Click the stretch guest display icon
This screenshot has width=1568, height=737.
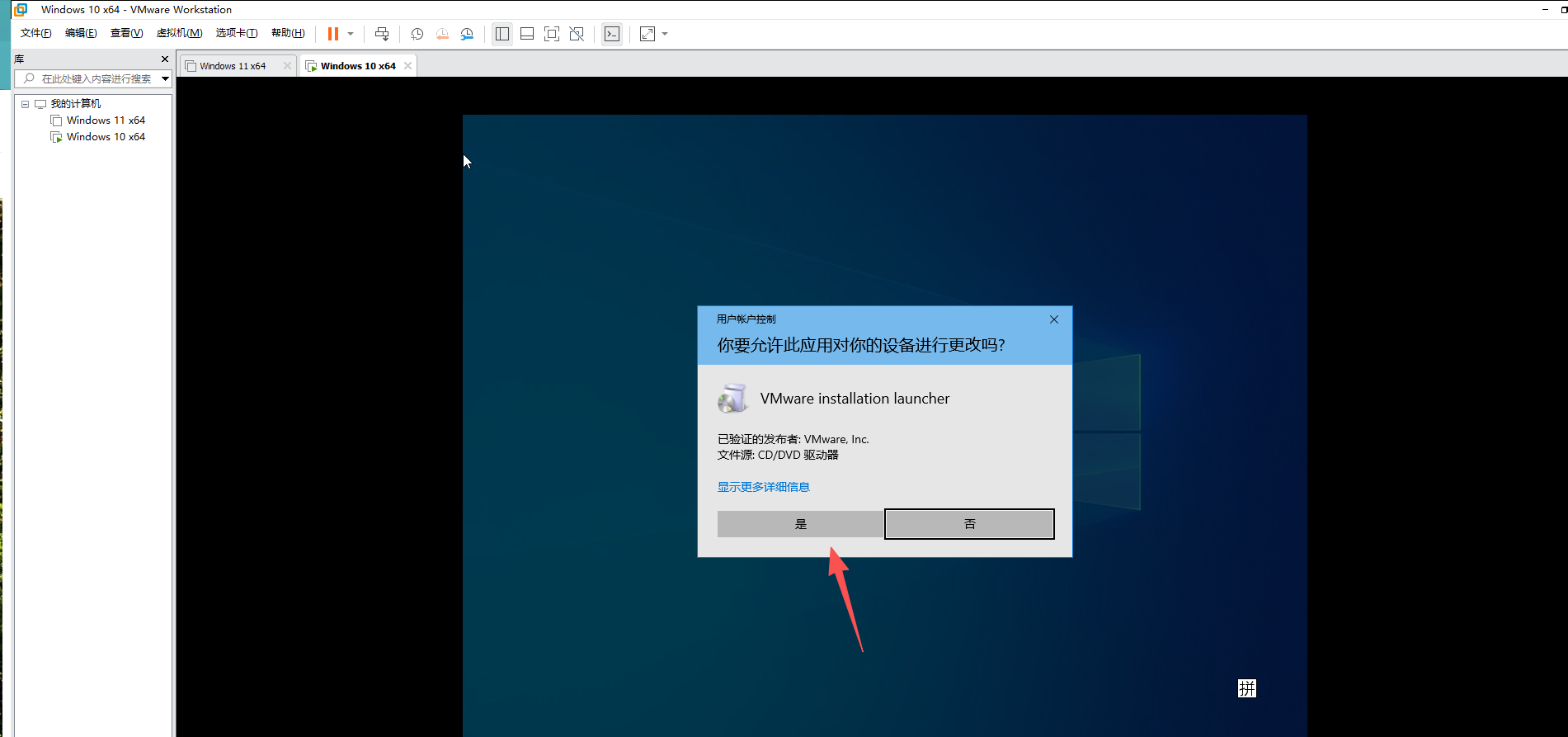click(x=647, y=34)
